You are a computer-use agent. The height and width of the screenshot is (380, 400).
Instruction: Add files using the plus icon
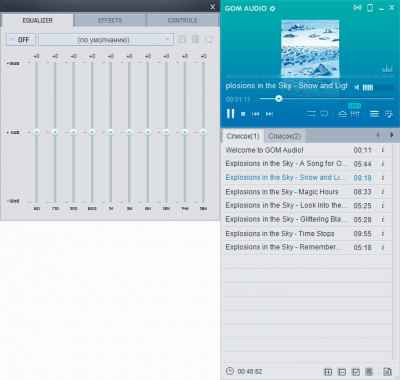click(x=328, y=372)
